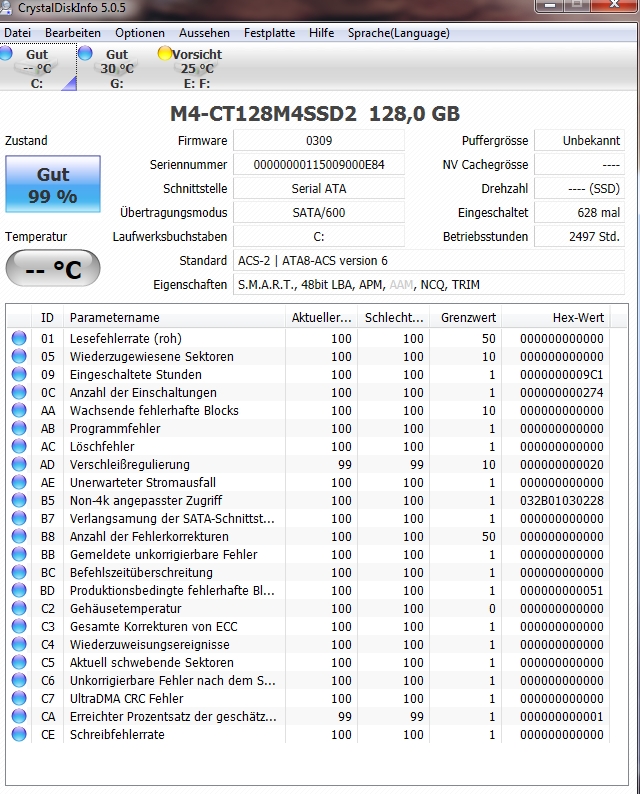Click status icon of Befehlszeitüberschreitung row
640x794 pixels.
pos(19,572)
